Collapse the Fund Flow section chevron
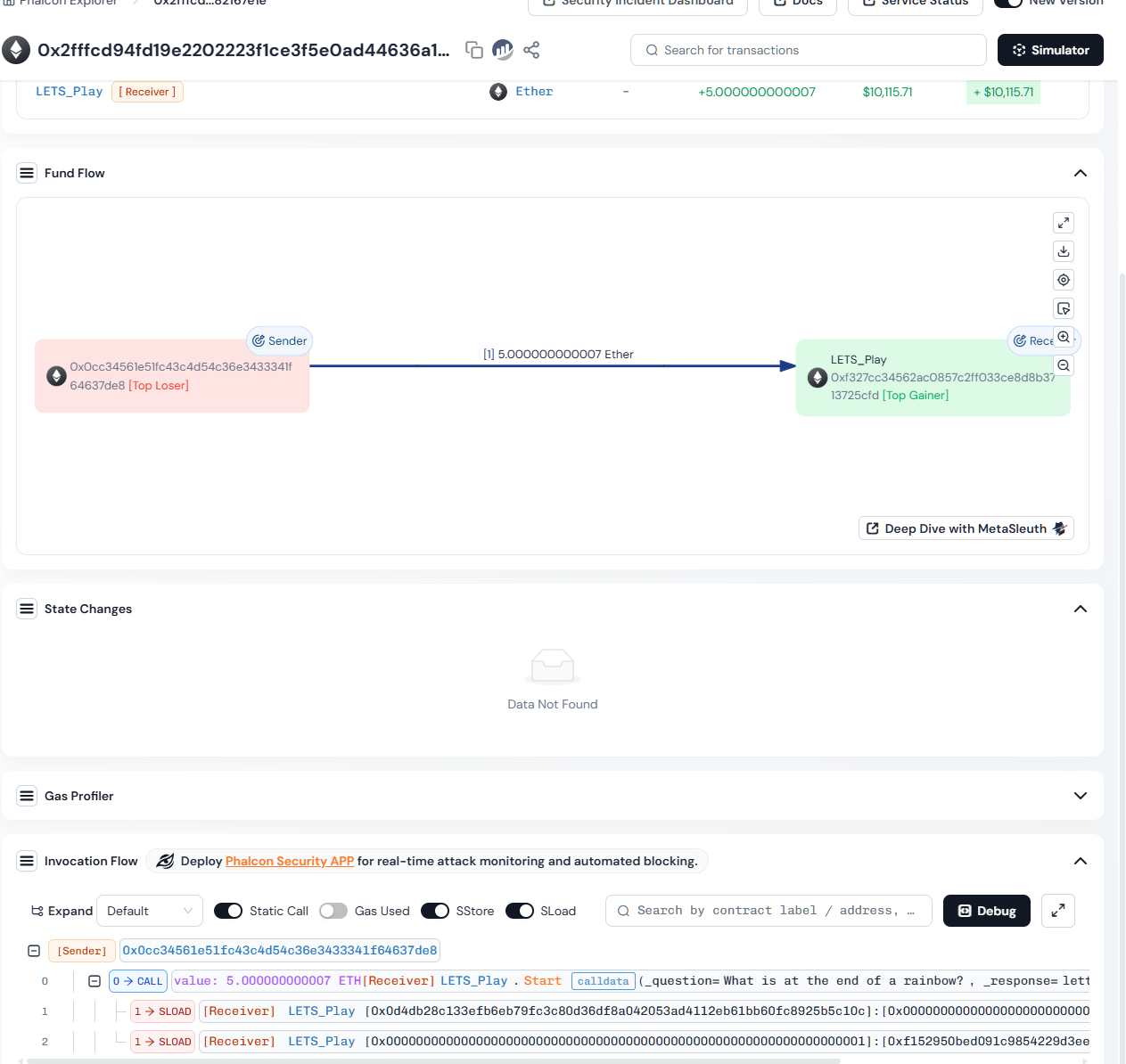This screenshot has height=1064, width=1126. (x=1081, y=173)
